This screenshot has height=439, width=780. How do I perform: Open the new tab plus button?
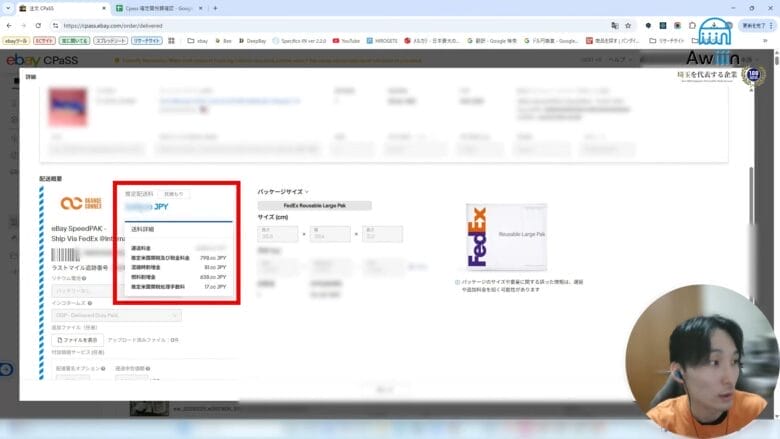215,8
